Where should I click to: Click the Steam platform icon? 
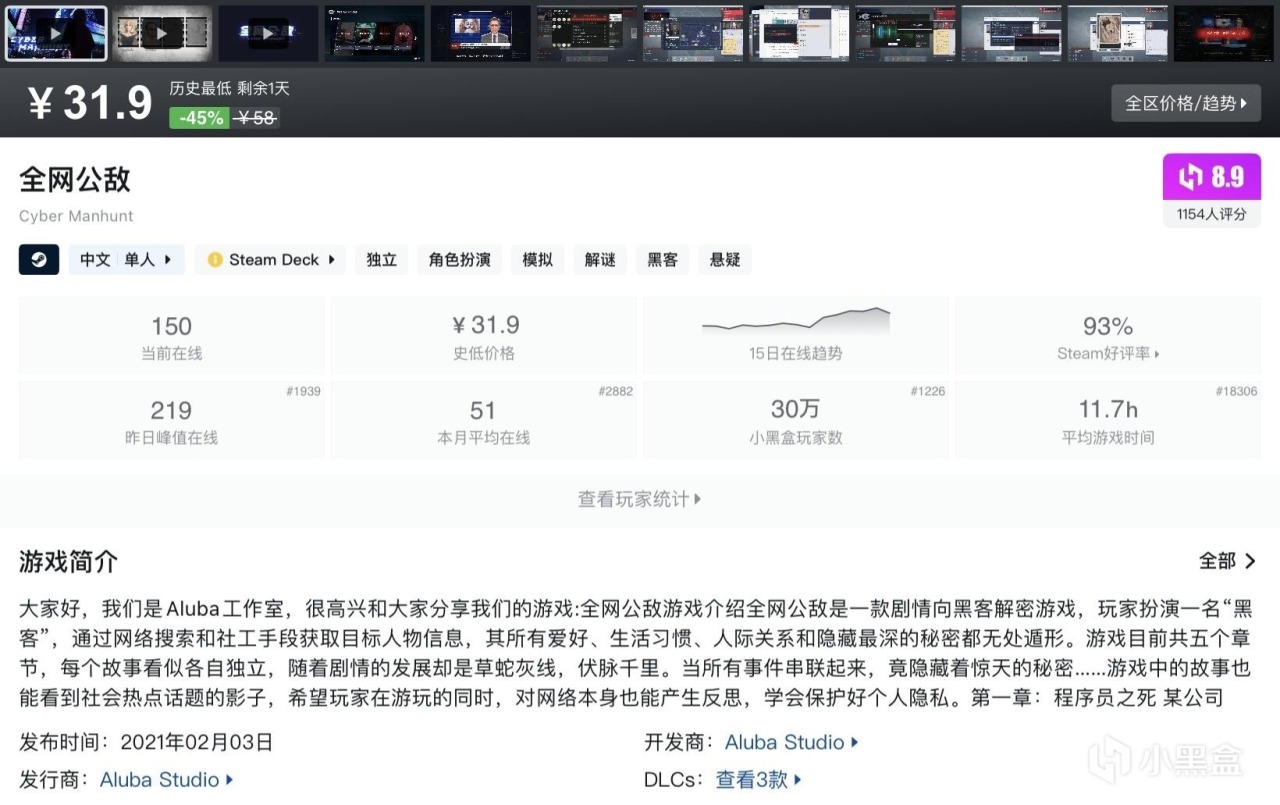click(39, 260)
